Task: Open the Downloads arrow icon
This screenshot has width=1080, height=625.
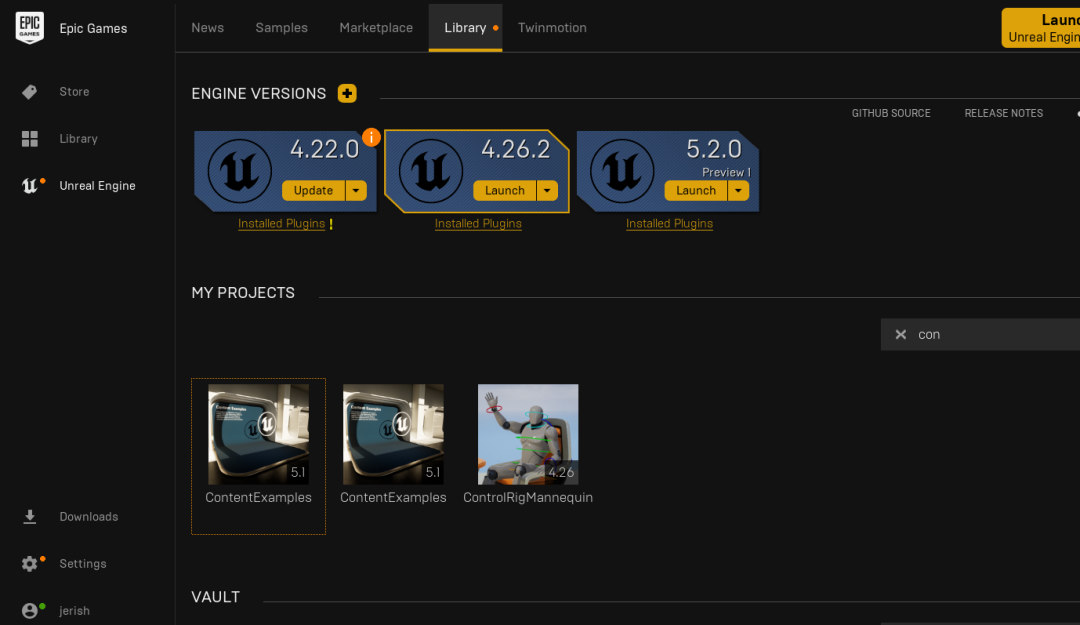Action: click(30, 517)
